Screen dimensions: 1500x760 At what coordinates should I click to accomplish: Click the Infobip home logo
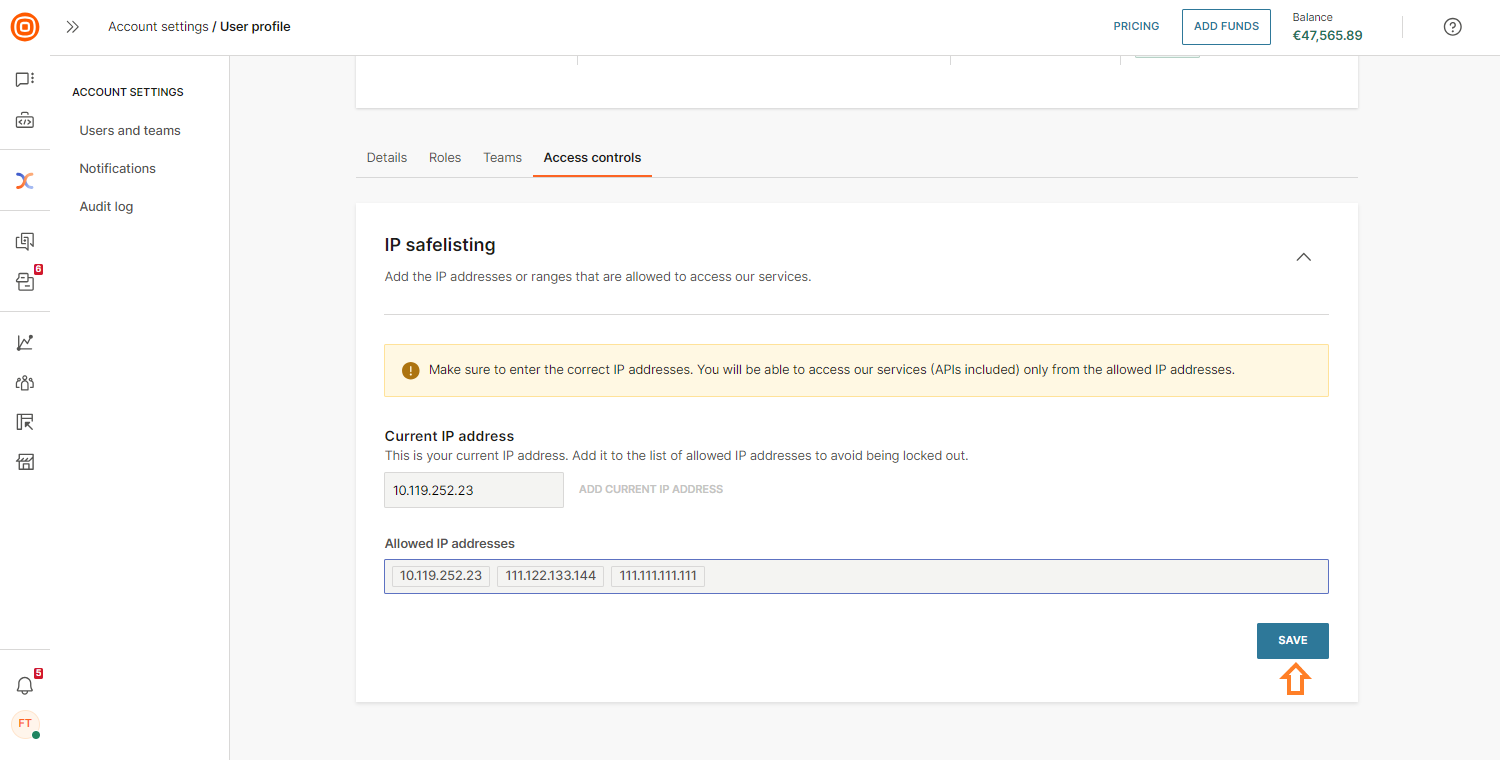pyautogui.click(x=25, y=27)
